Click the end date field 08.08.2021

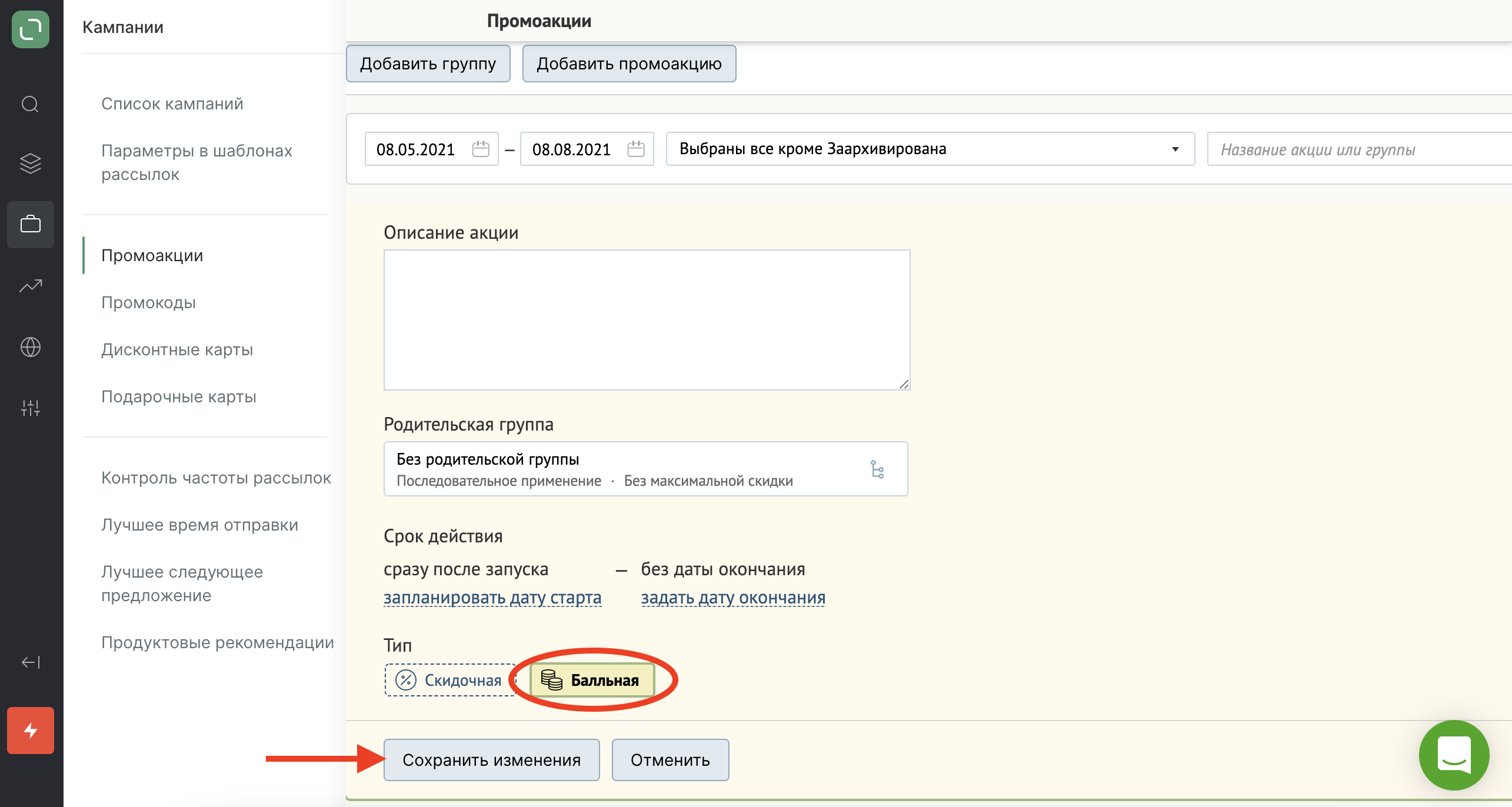click(587, 149)
